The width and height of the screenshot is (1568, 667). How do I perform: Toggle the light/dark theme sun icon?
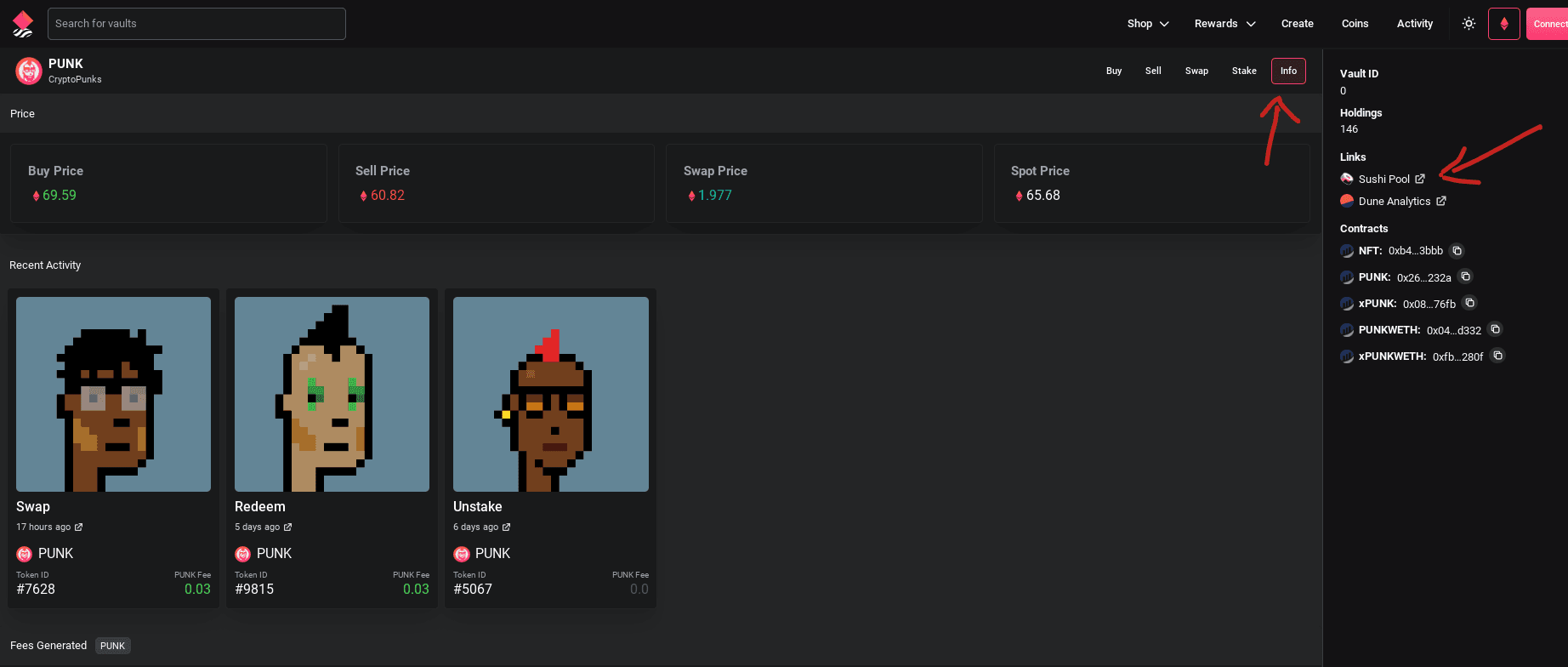1469,24
